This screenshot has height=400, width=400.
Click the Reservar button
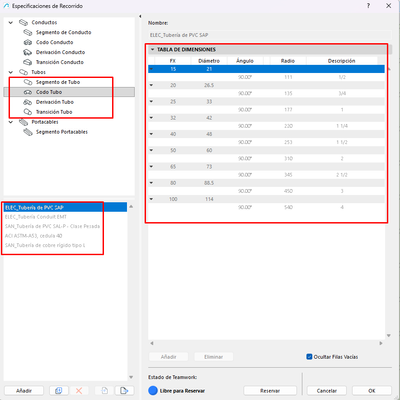[x=270, y=391]
